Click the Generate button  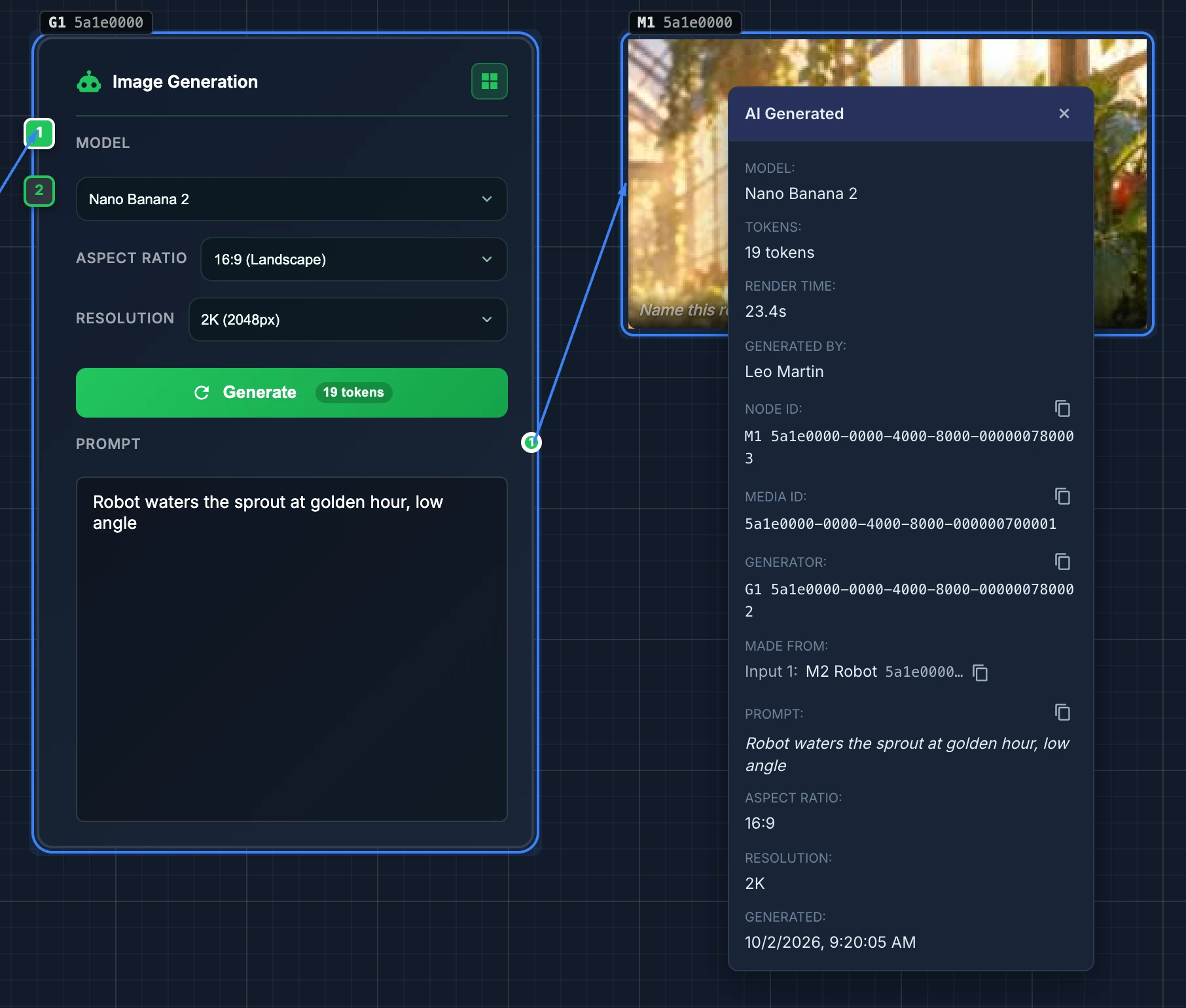(291, 392)
